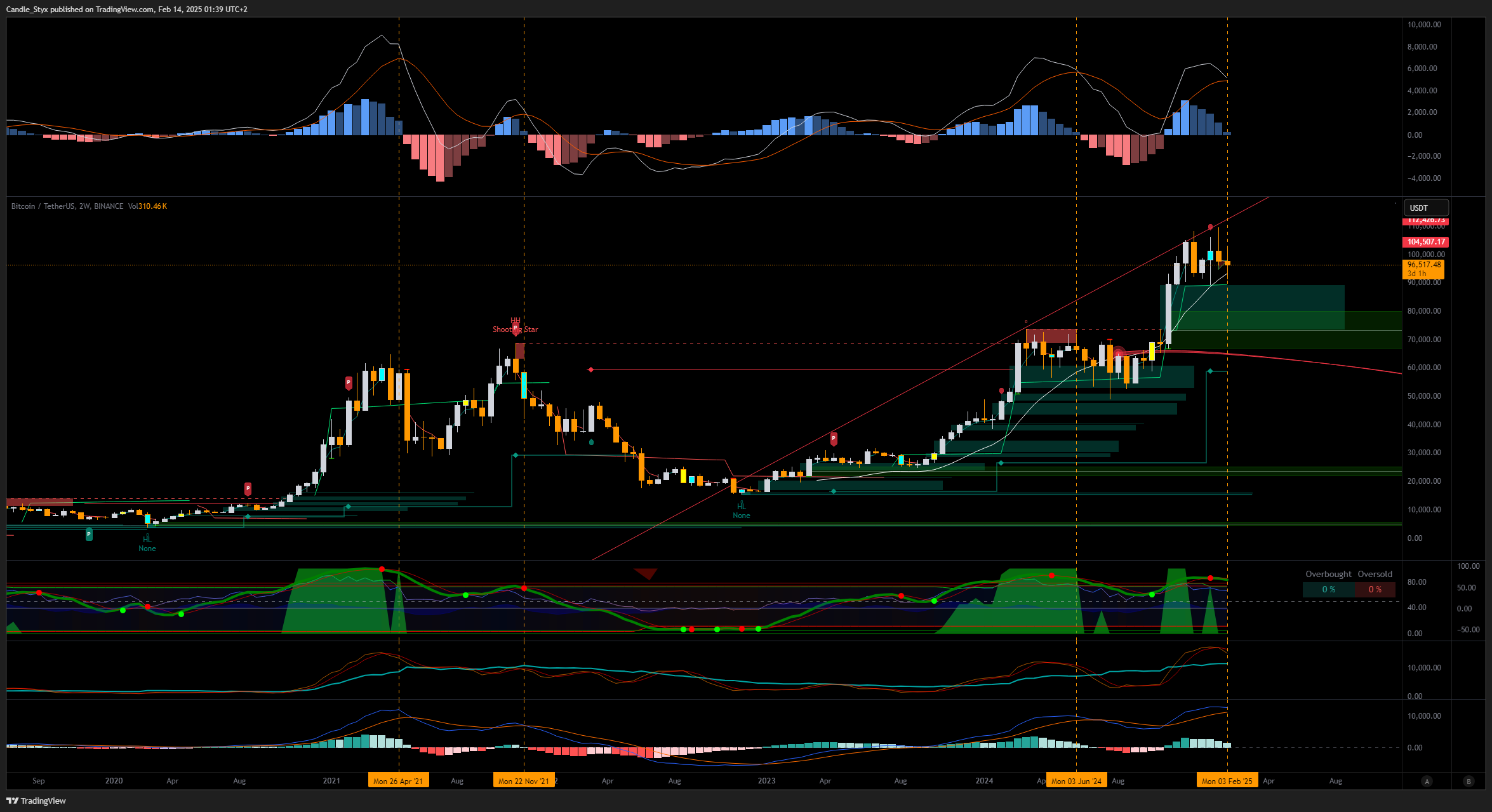This screenshot has height=812, width=1492.
Task: Click the 8,000.00 label on MACD scale
Action: [1422, 47]
